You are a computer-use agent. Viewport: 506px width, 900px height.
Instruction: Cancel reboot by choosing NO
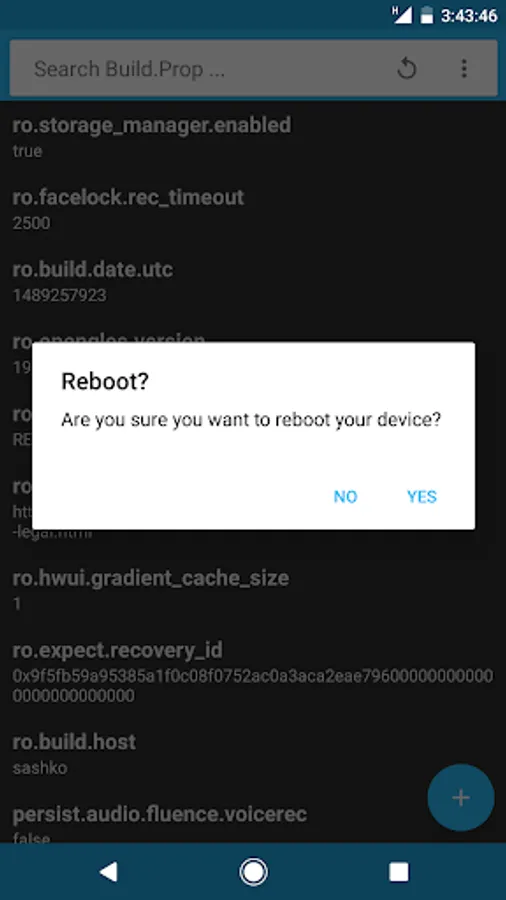click(345, 496)
